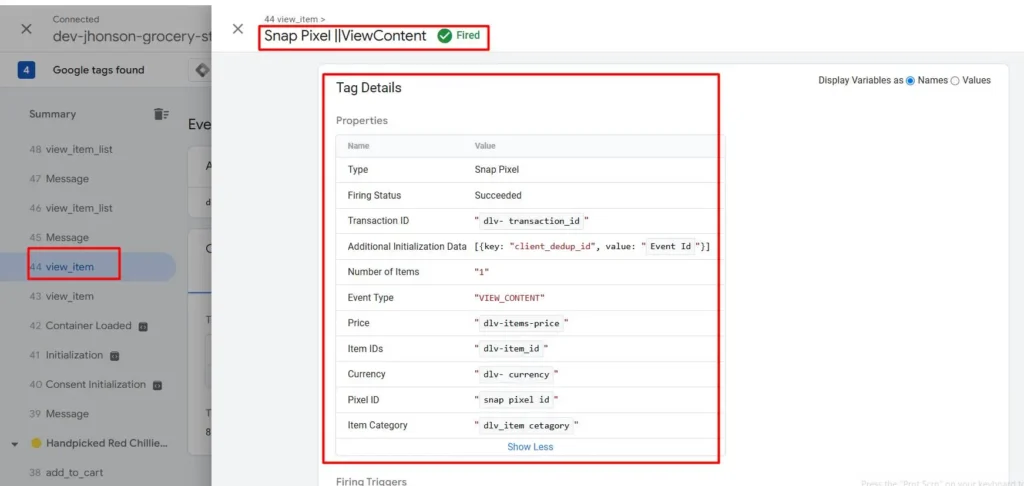Close the Tag Assistant debug sidebar
The width and height of the screenshot is (1024, 486).
(x=26, y=29)
